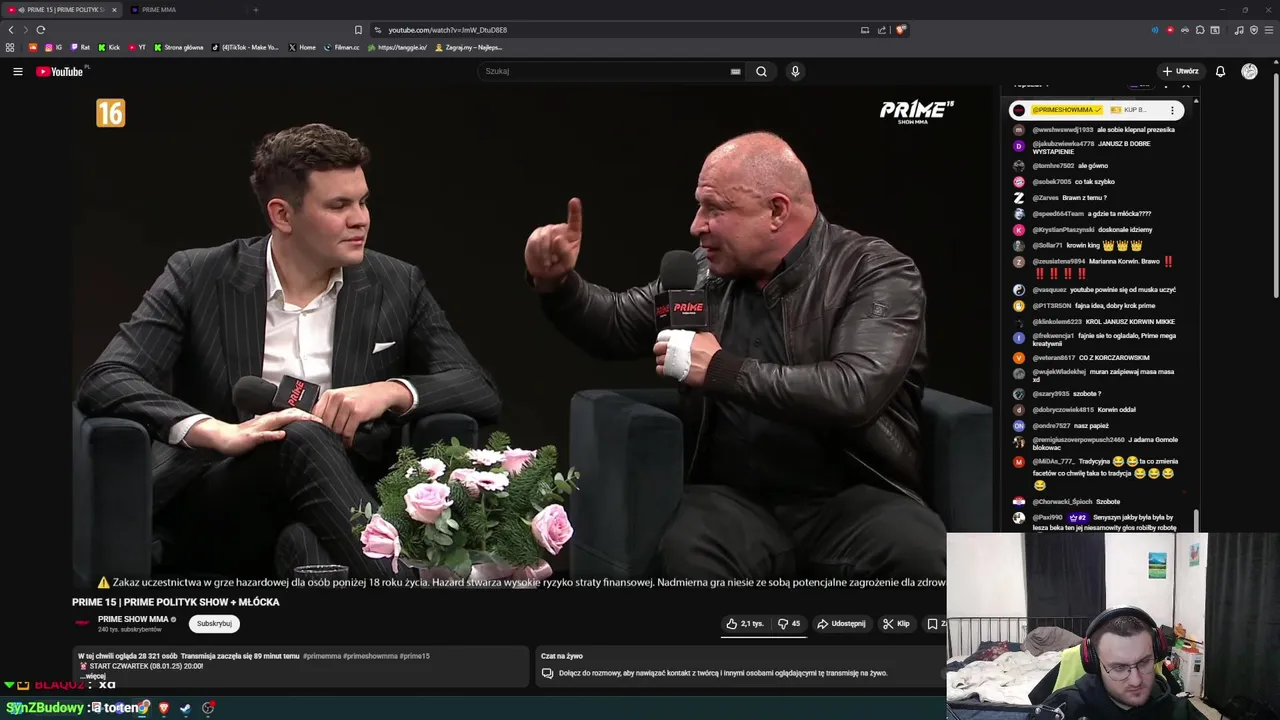Open chat message by @P1T3R5ON
Viewport: 1280px width, 720px height.
(x=1095, y=305)
